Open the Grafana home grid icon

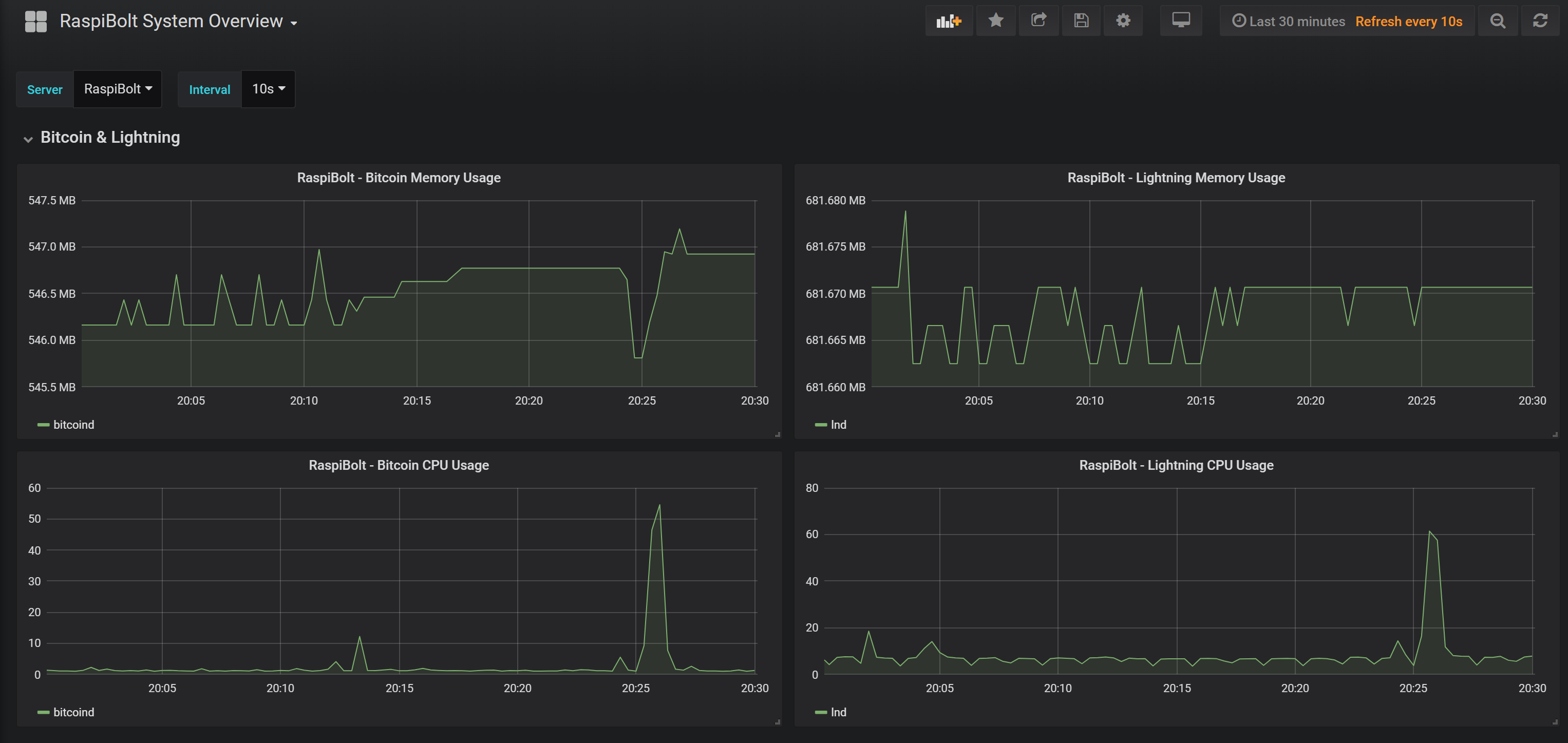click(36, 21)
